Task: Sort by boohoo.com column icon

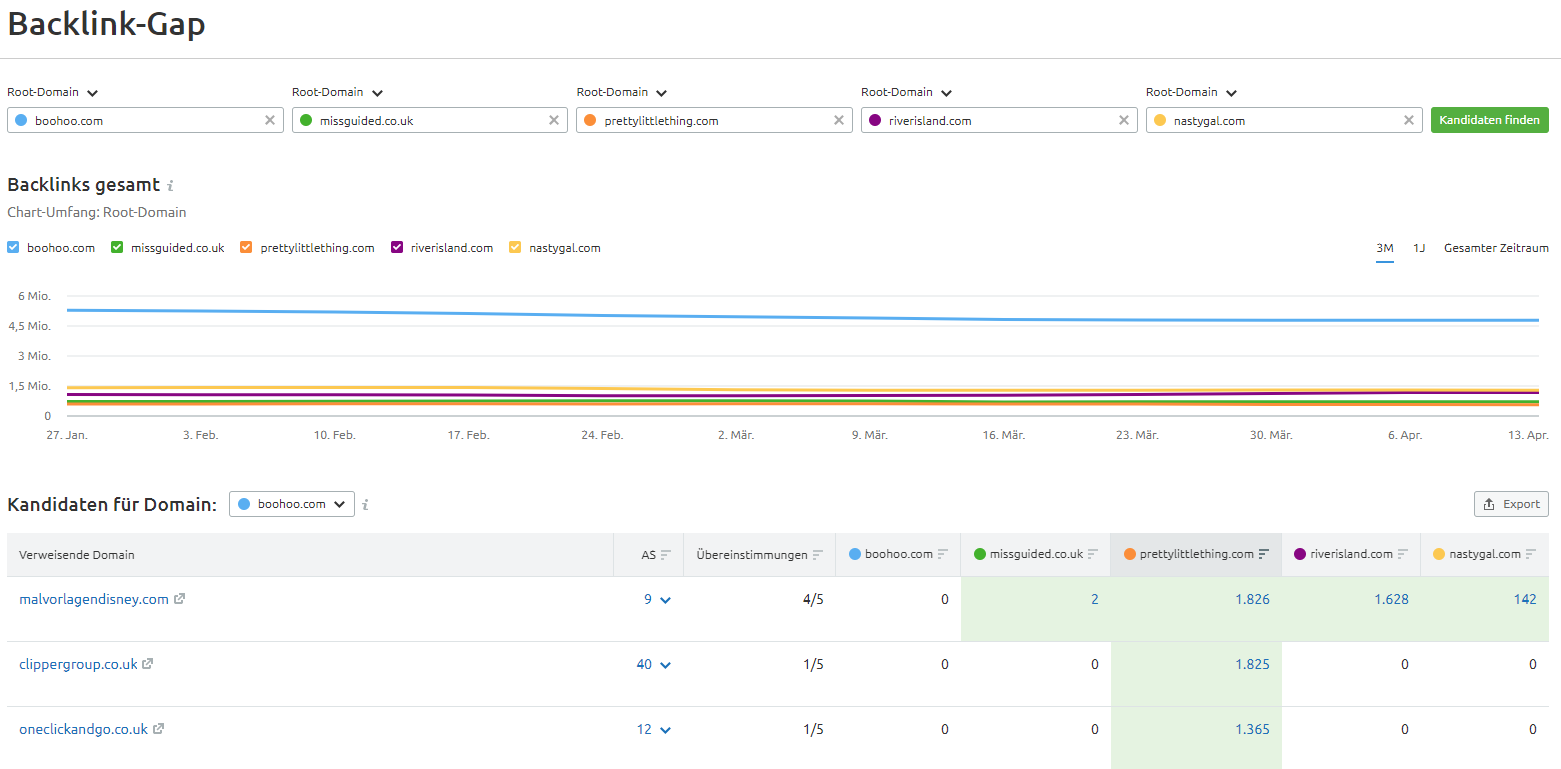Action: pyautogui.click(x=943, y=554)
